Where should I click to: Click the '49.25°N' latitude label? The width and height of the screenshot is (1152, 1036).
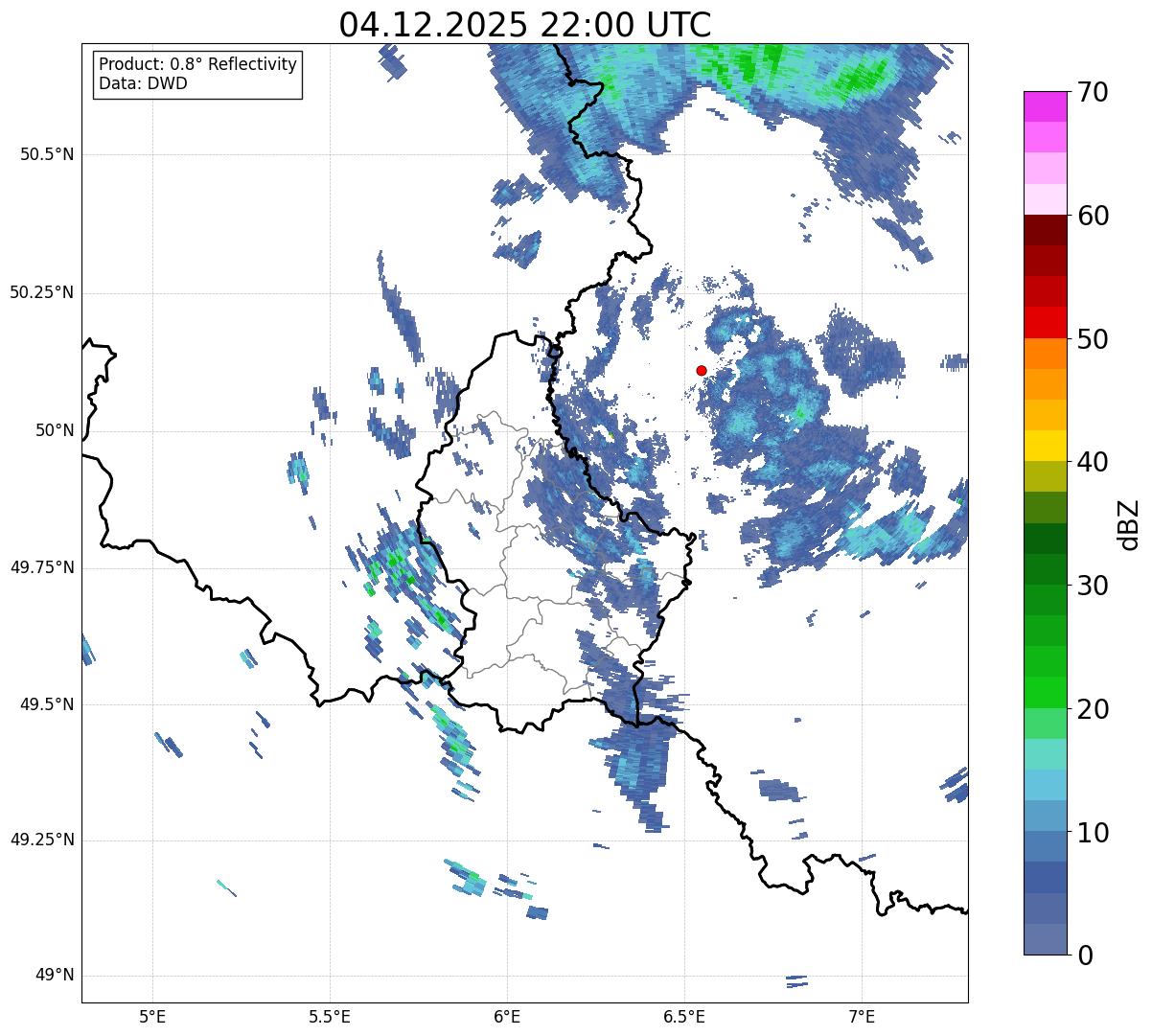(42, 840)
